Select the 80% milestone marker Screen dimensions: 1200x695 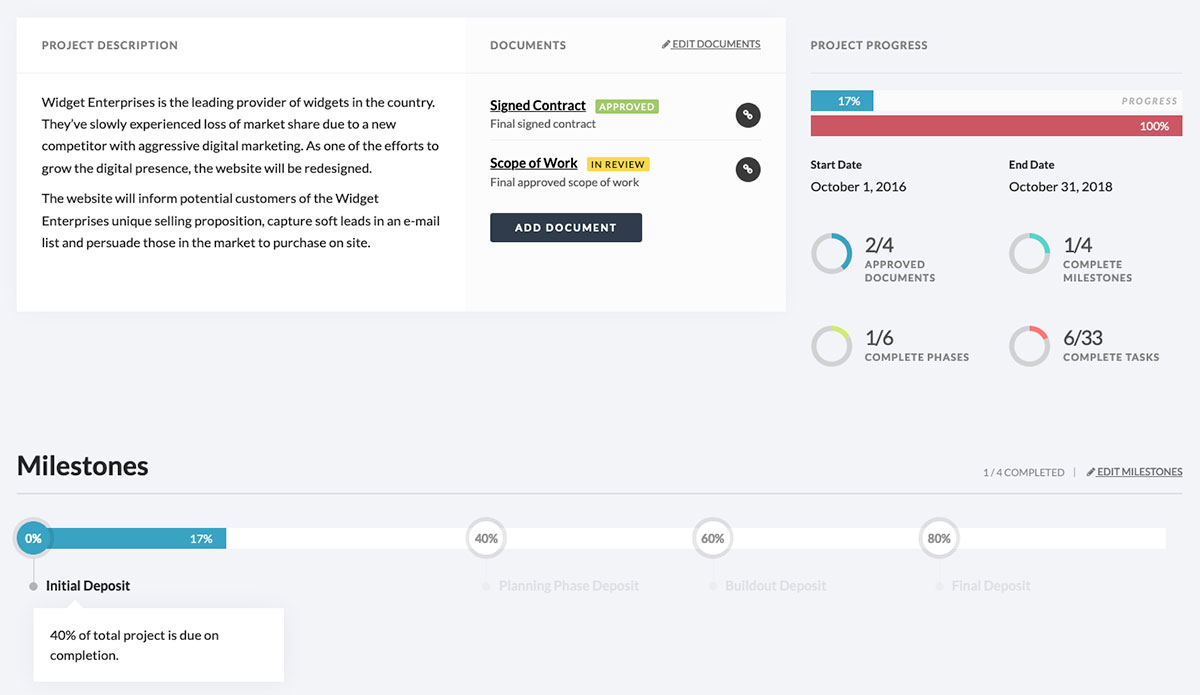pyautogui.click(x=939, y=538)
